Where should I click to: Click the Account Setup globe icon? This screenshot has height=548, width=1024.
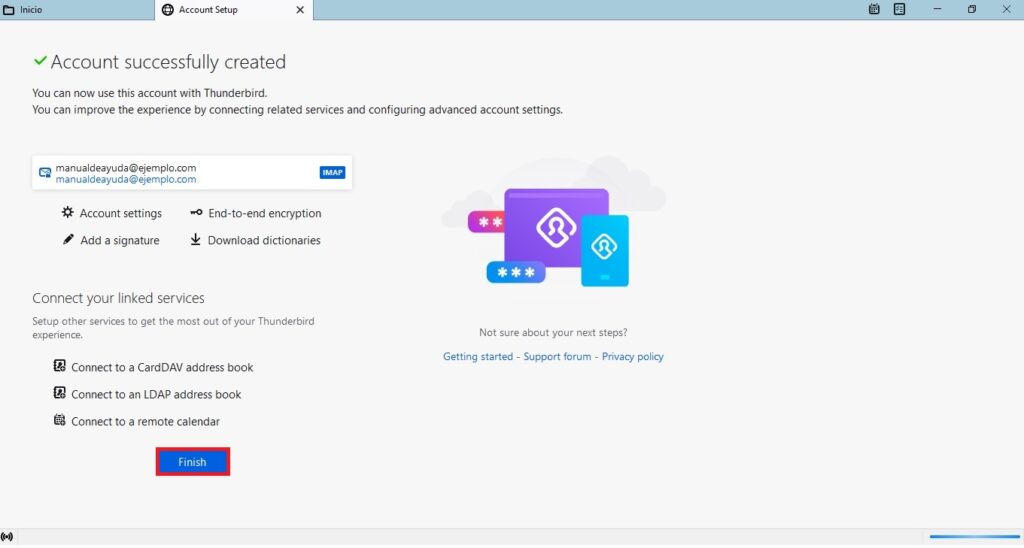pyautogui.click(x=168, y=10)
